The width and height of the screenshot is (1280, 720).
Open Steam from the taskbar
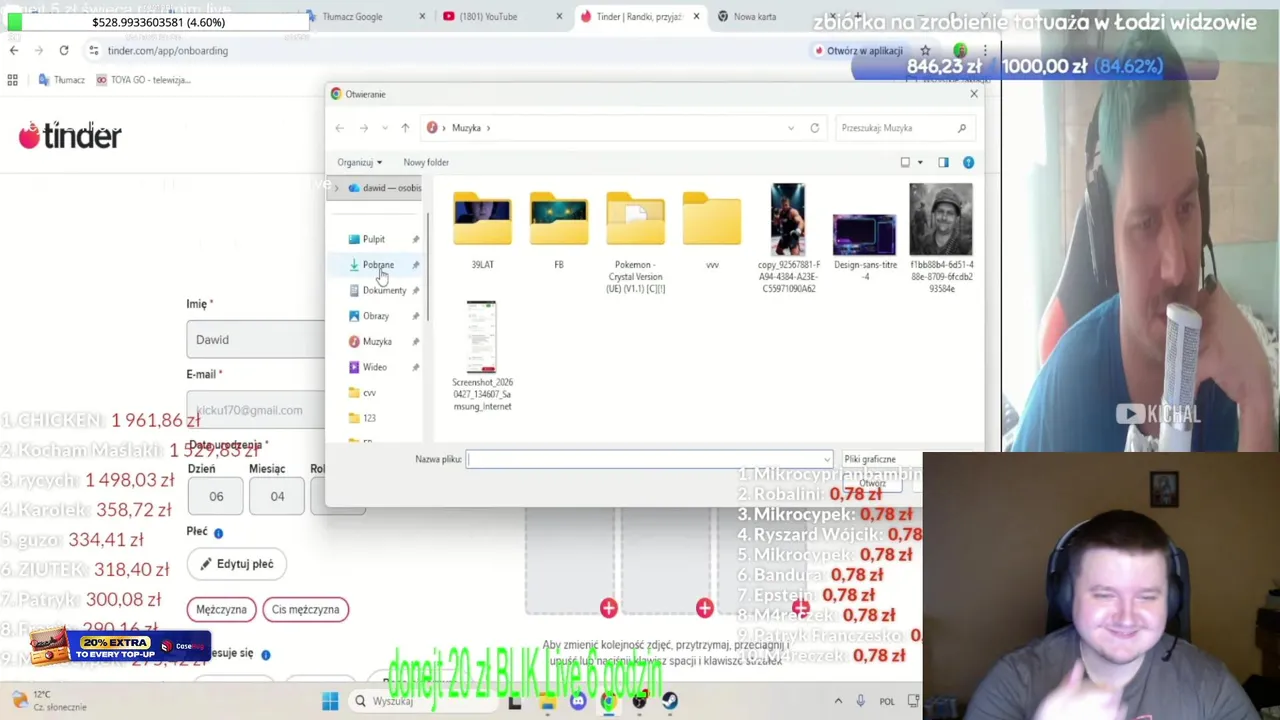point(670,701)
